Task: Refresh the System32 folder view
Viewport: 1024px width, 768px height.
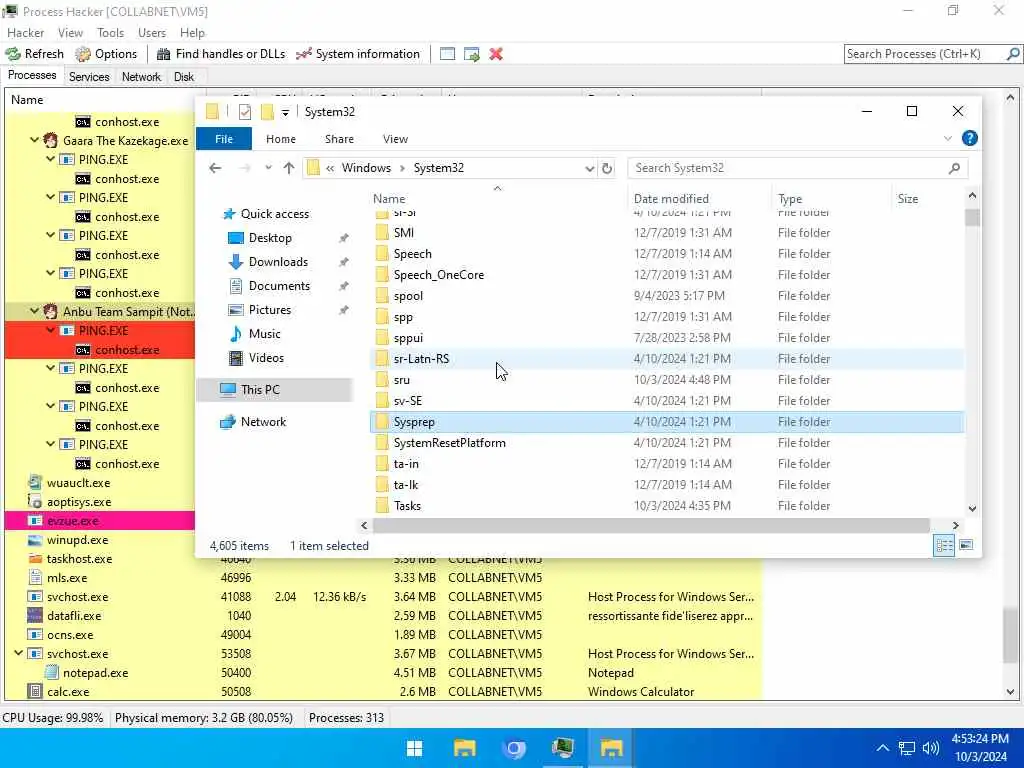Action: tap(607, 168)
